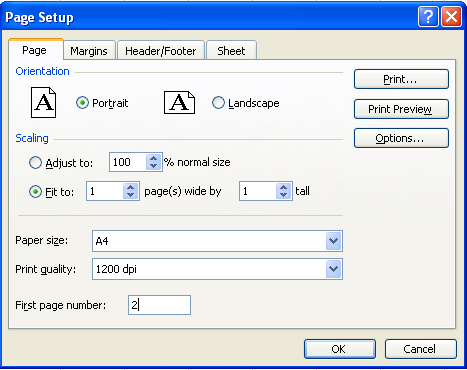
Task: Close the Page Setup dialog
Action: click(x=451, y=17)
